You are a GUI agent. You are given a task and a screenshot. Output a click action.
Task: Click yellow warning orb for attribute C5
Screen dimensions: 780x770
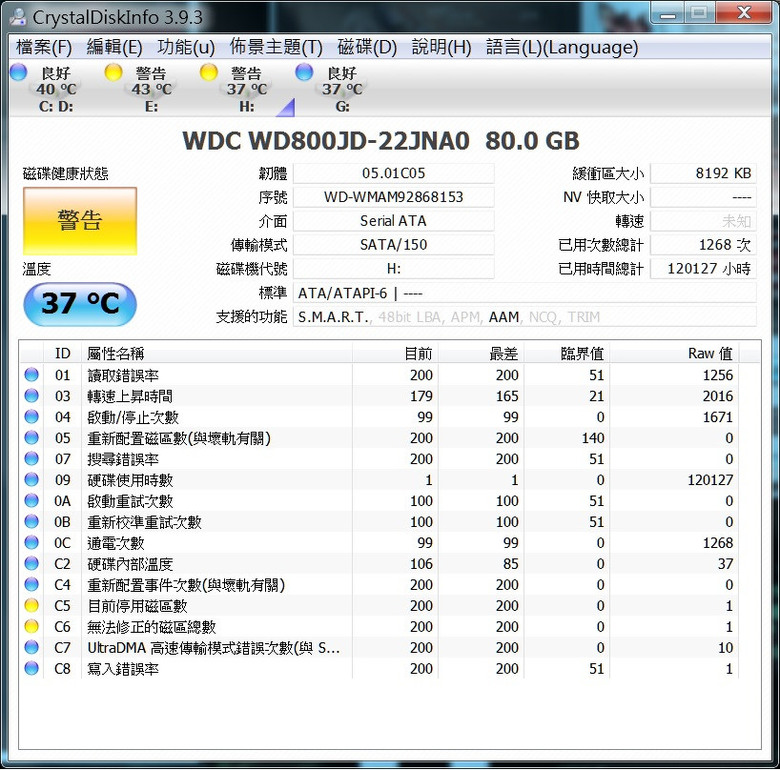coord(31,605)
